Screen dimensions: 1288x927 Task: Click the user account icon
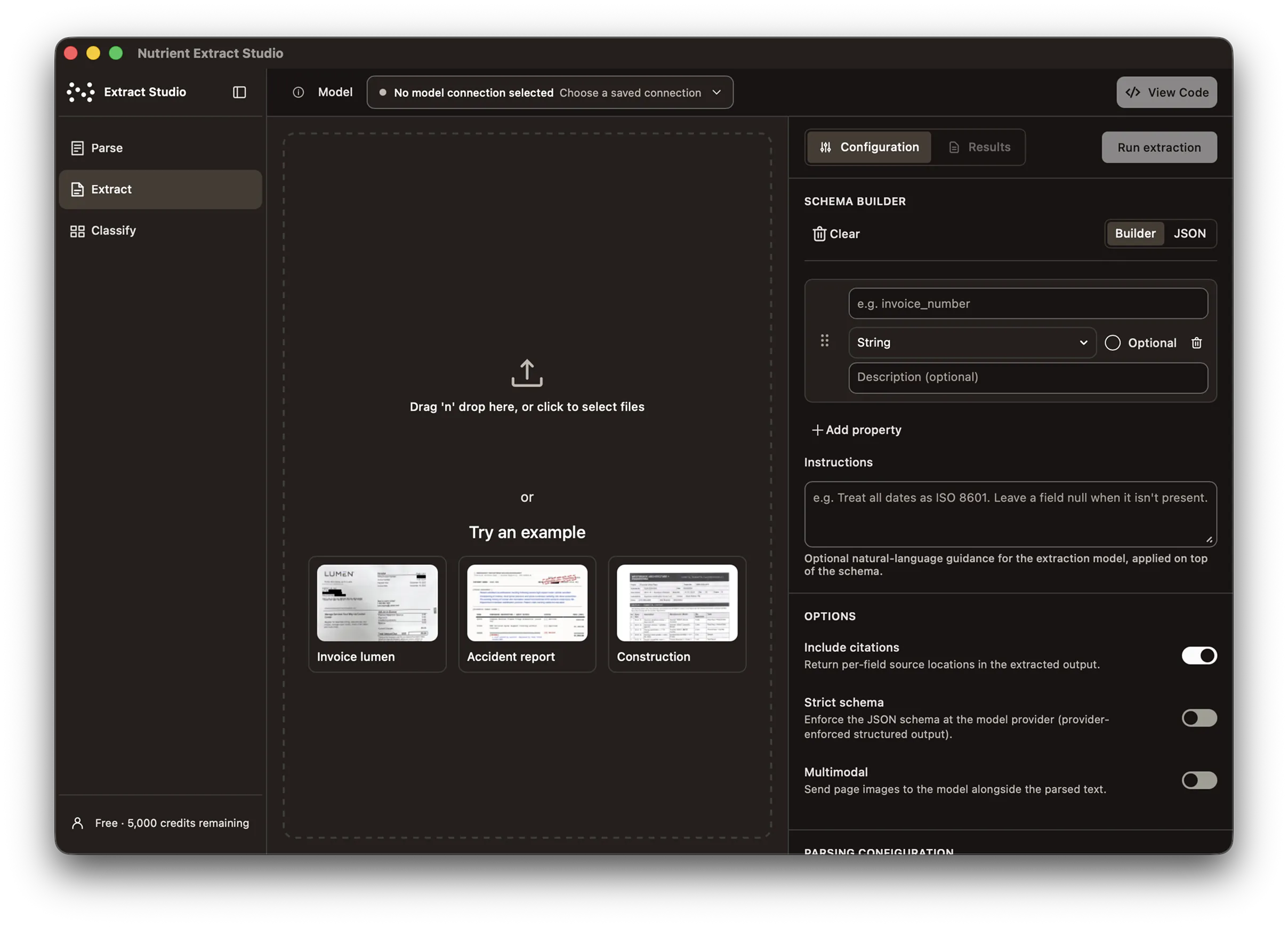point(78,822)
